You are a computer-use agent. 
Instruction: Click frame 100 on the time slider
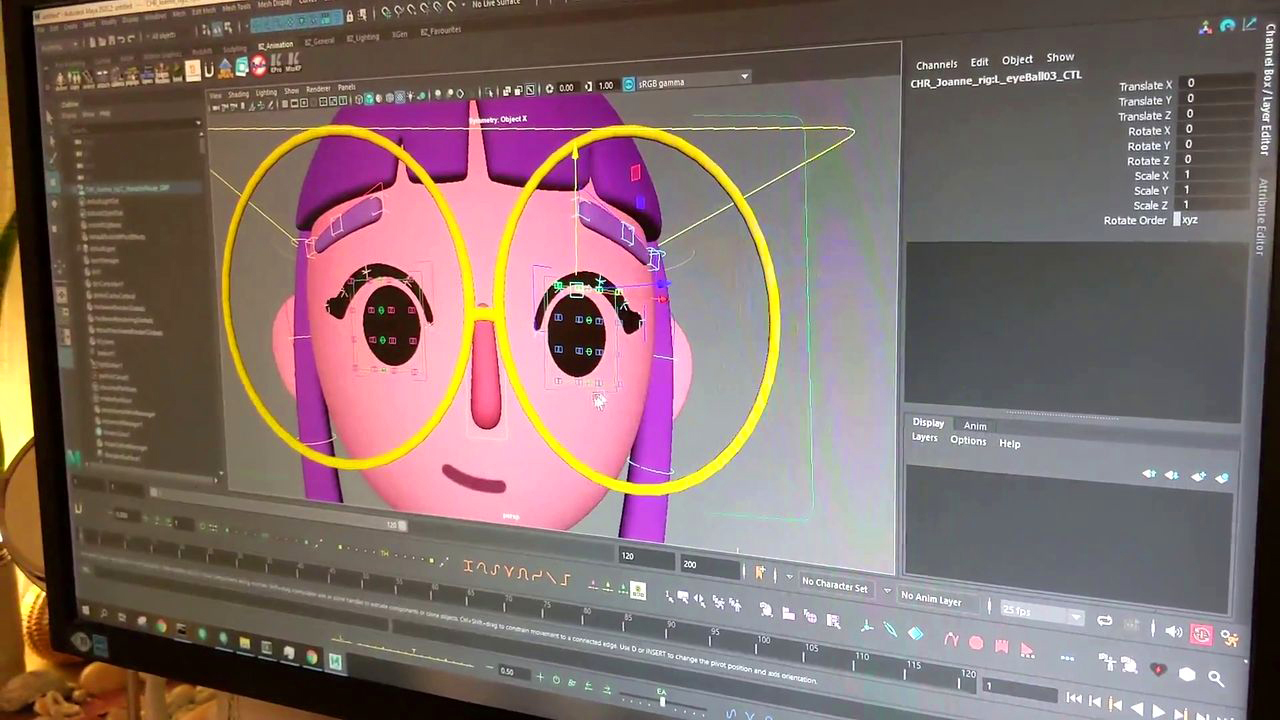[x=763, y=640]
